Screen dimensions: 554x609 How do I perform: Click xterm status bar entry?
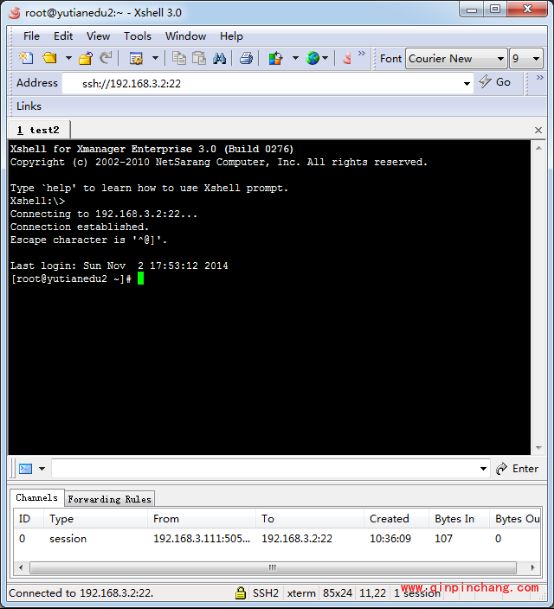(x=301, y=593)
